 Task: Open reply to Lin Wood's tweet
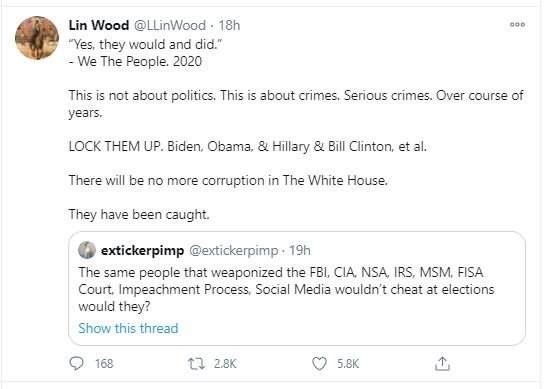pos(77,363)
